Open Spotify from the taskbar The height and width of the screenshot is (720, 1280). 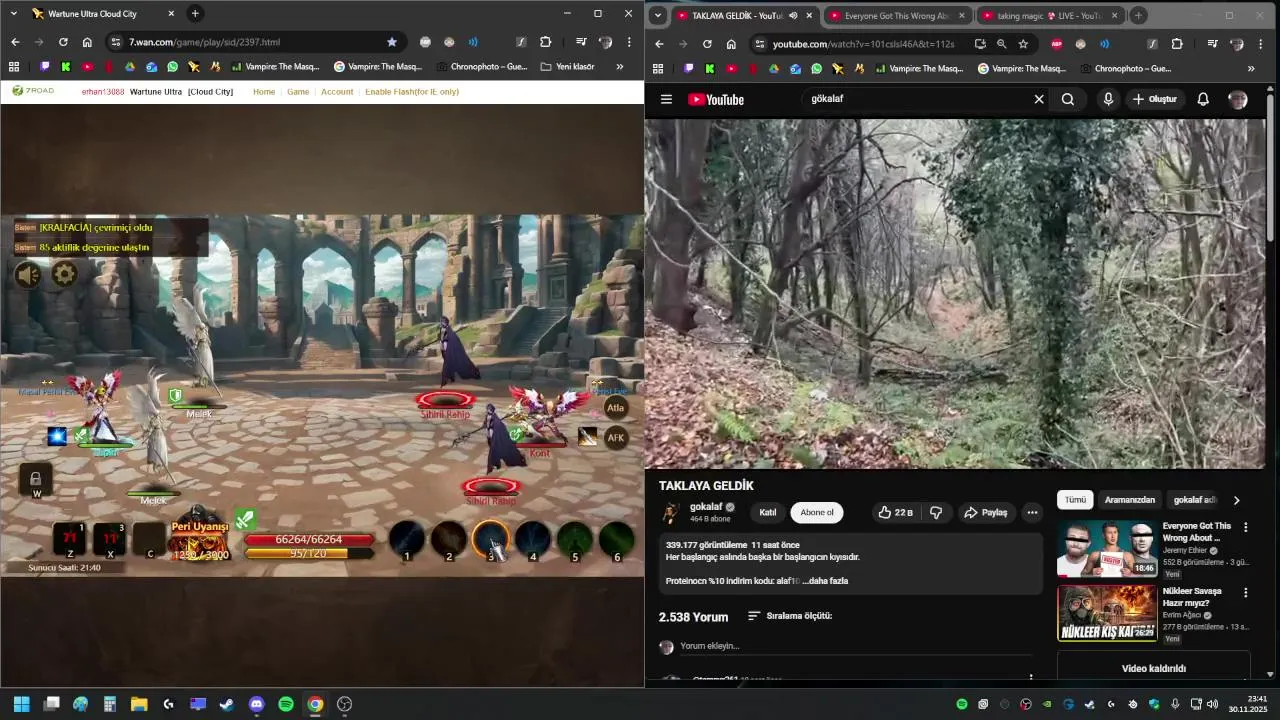(286, 704)
